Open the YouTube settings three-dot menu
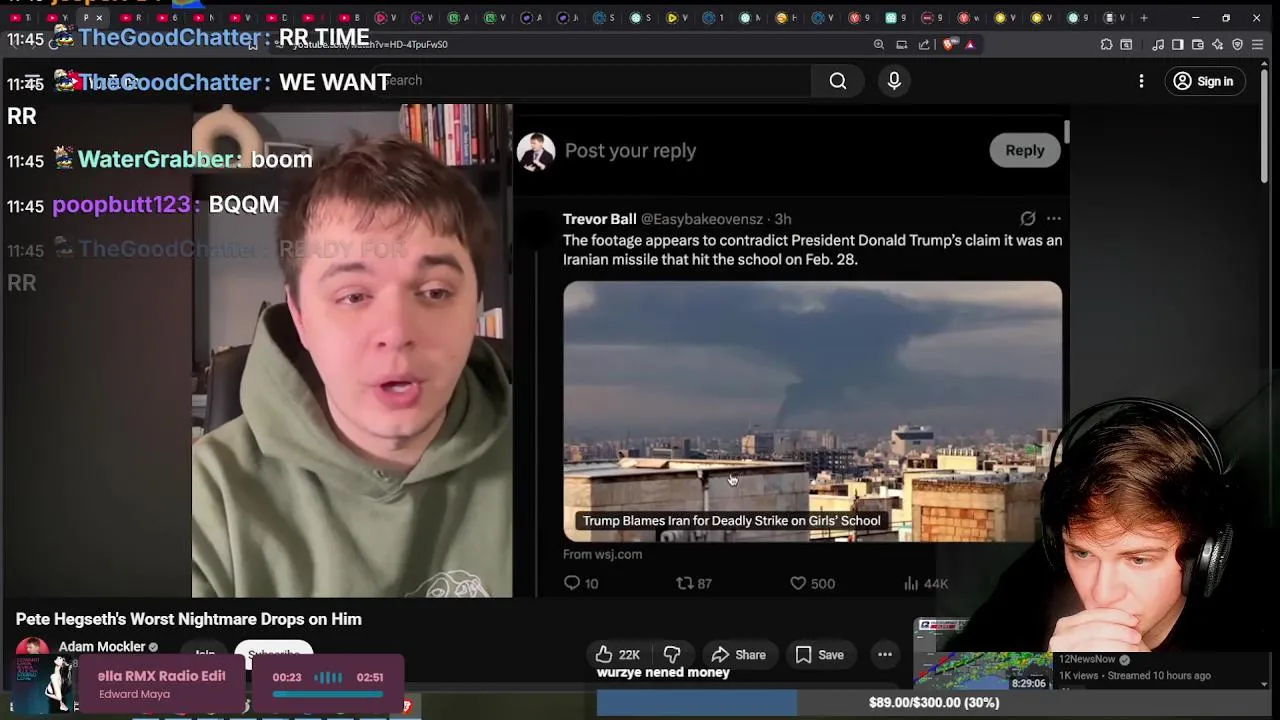The width and height of the screenshot is (1280, 720). (1141, 81)
